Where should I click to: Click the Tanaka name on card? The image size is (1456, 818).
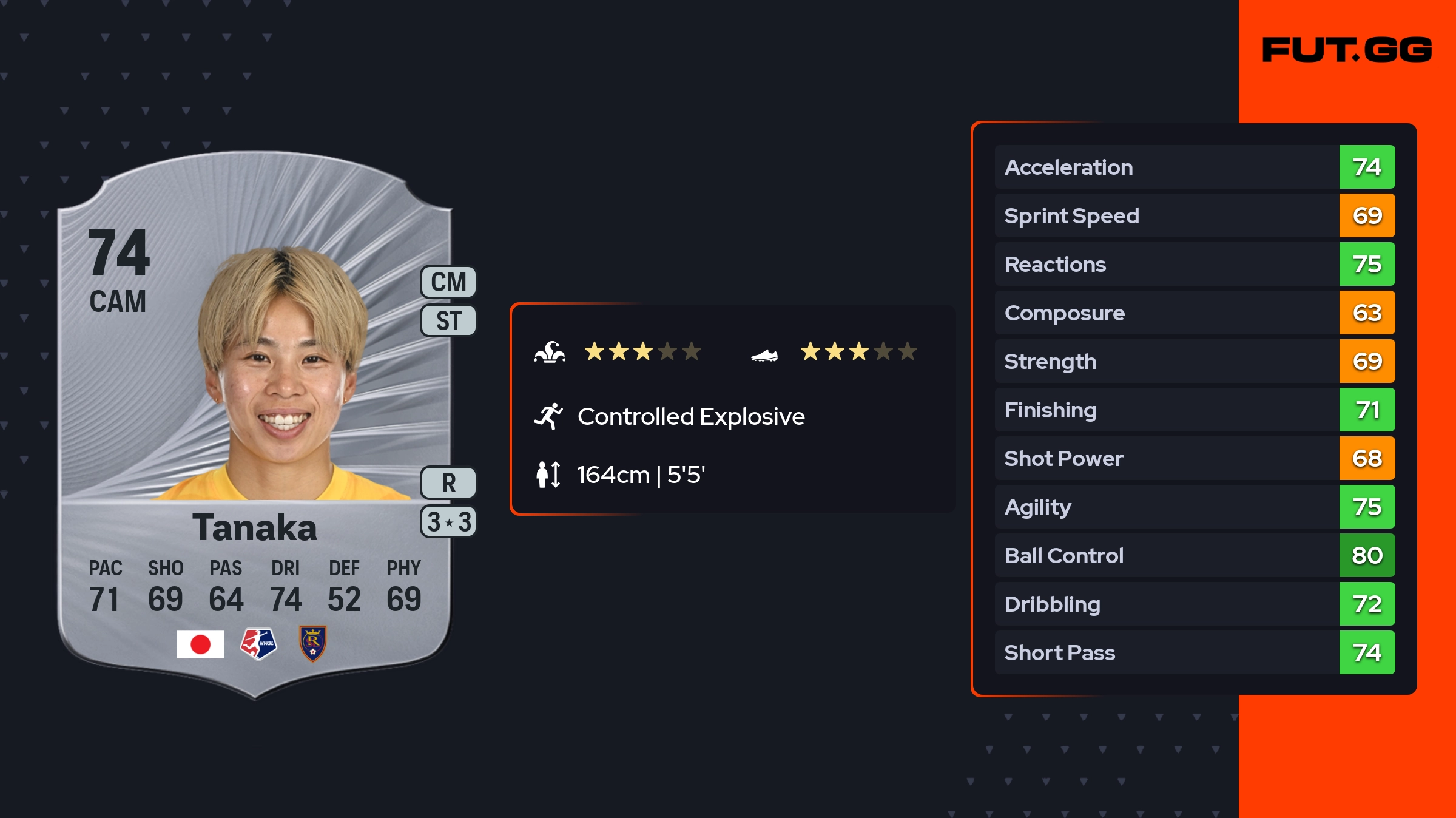[x=255, y=527]
